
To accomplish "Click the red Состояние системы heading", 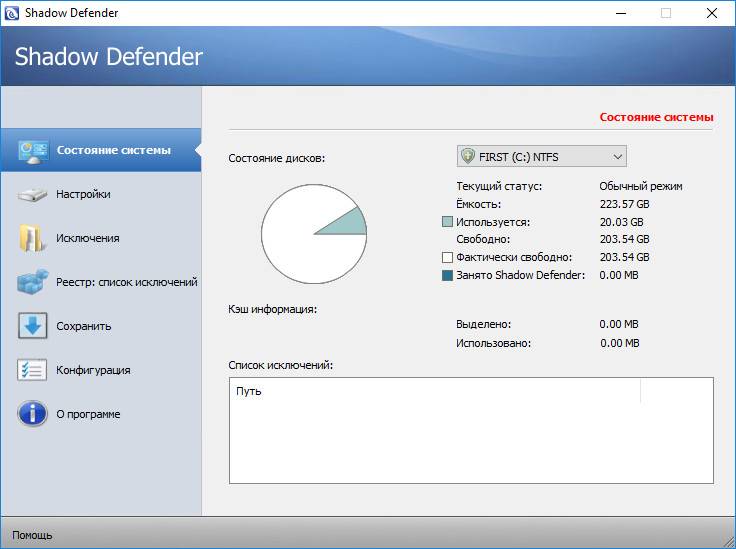I will pos(656,117).
